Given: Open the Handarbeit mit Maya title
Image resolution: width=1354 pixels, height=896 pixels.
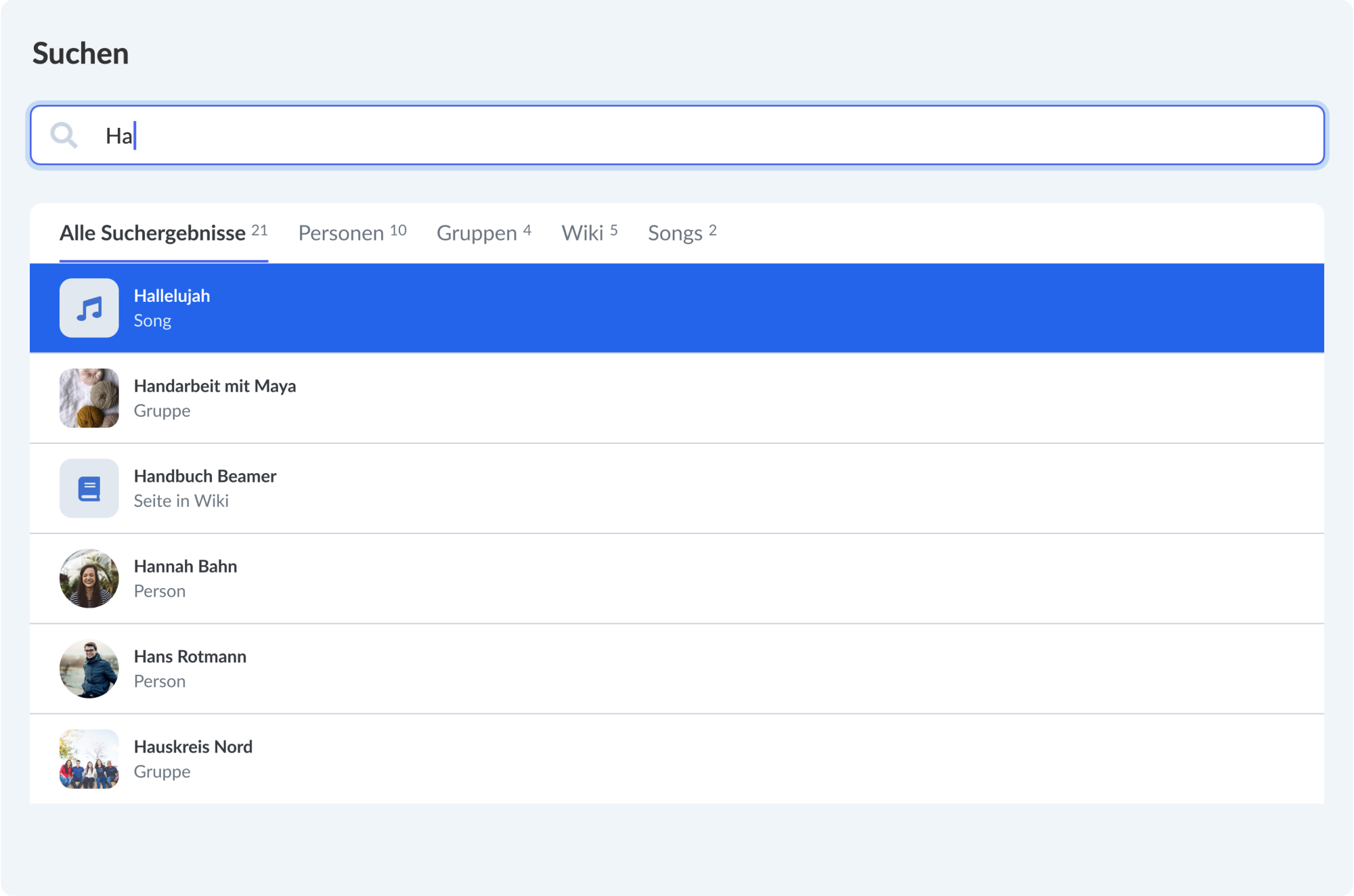Looking at the screenshot, I should click(215, 386).
